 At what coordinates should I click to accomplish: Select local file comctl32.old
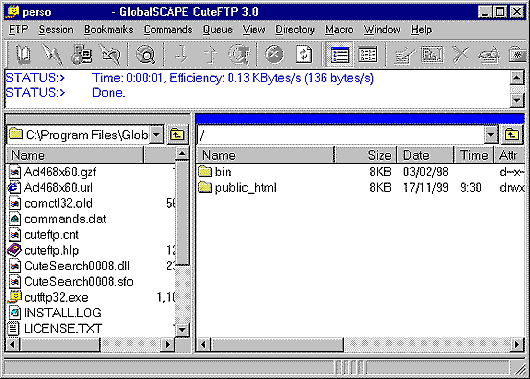pos(50,203)
